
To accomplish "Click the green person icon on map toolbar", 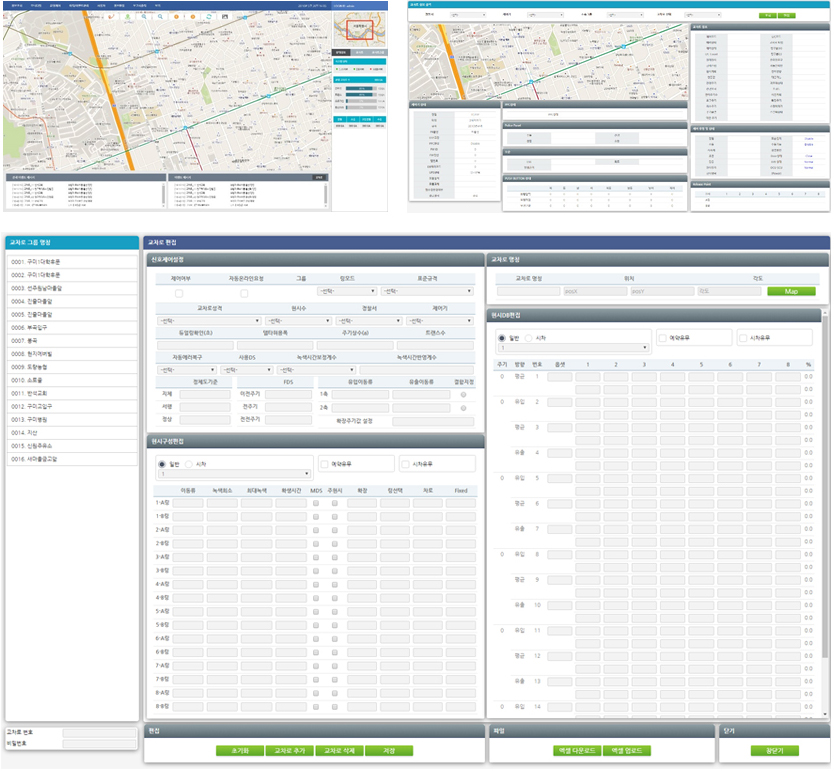I will [128, 16].
